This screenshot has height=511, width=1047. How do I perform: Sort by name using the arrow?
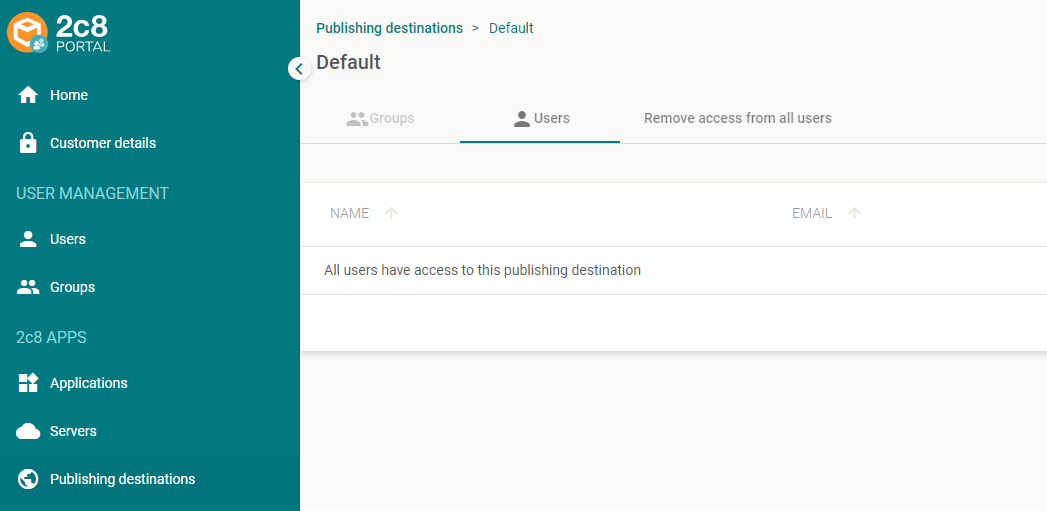pyautogui.click(x=391, y=213)
